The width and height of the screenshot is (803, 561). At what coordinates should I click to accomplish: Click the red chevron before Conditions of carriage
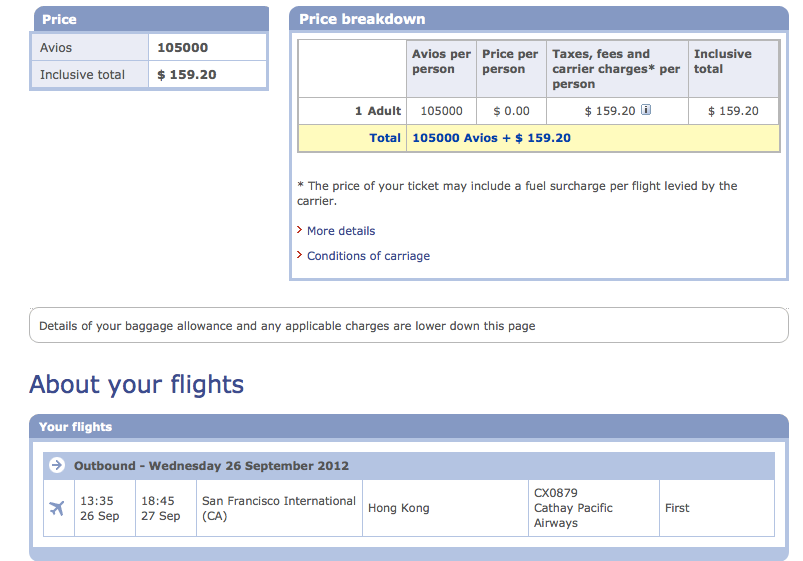point(300,255)
